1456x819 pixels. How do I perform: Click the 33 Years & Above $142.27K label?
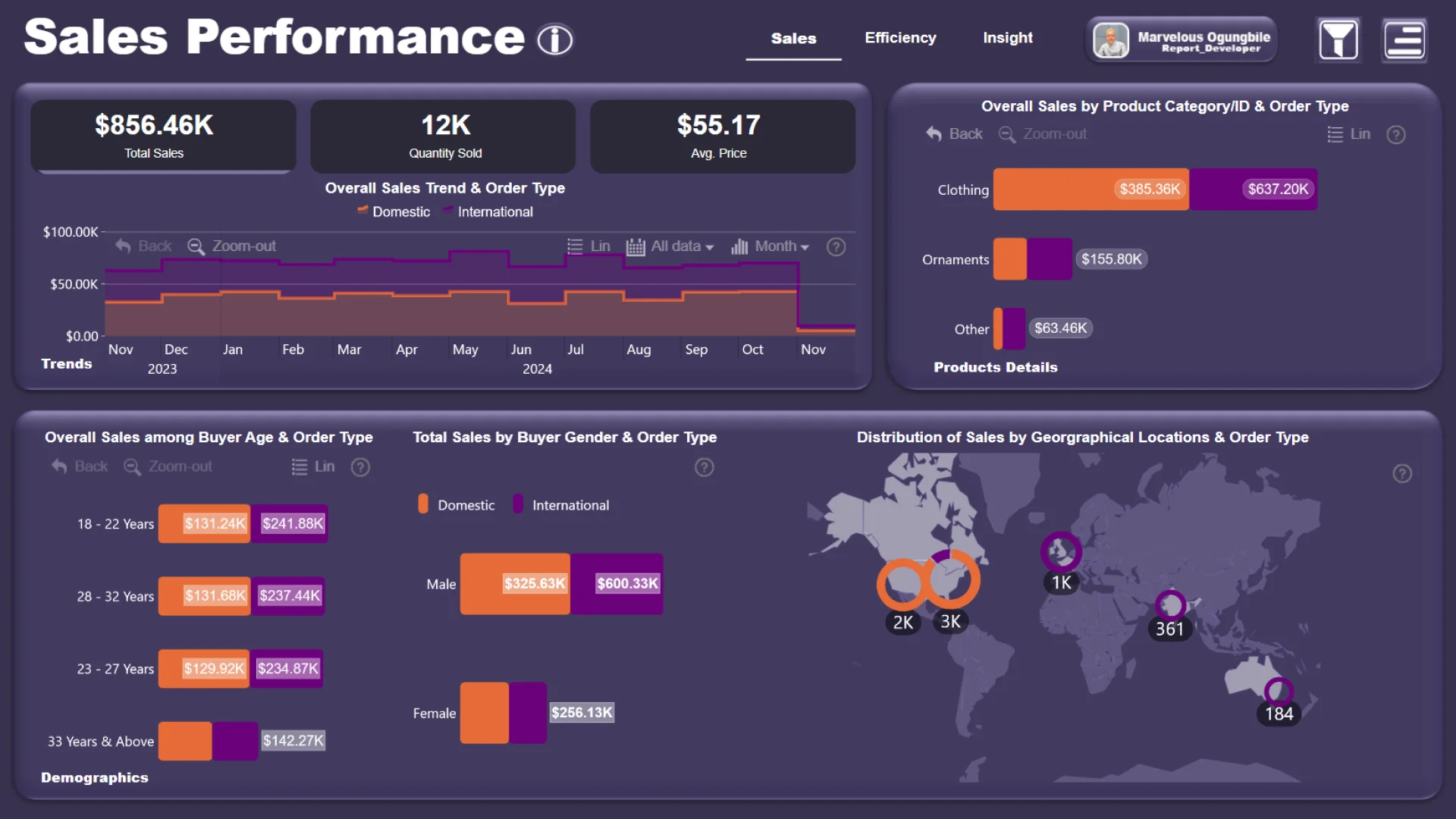click(x=293, y=741)
